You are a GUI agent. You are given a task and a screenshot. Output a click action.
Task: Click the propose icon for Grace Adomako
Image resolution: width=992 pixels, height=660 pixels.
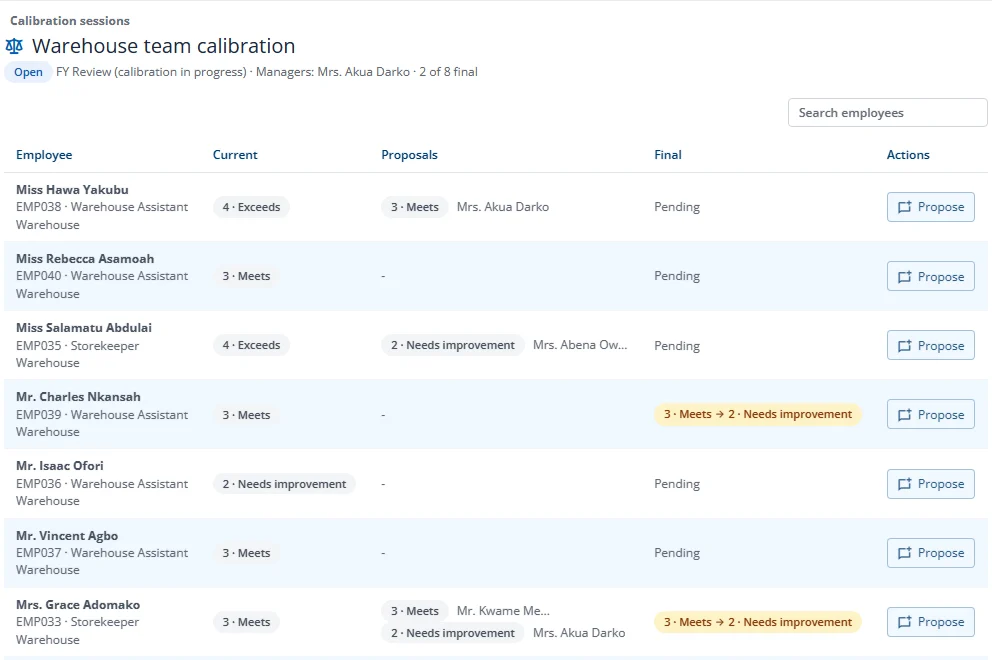click(905, 622)
